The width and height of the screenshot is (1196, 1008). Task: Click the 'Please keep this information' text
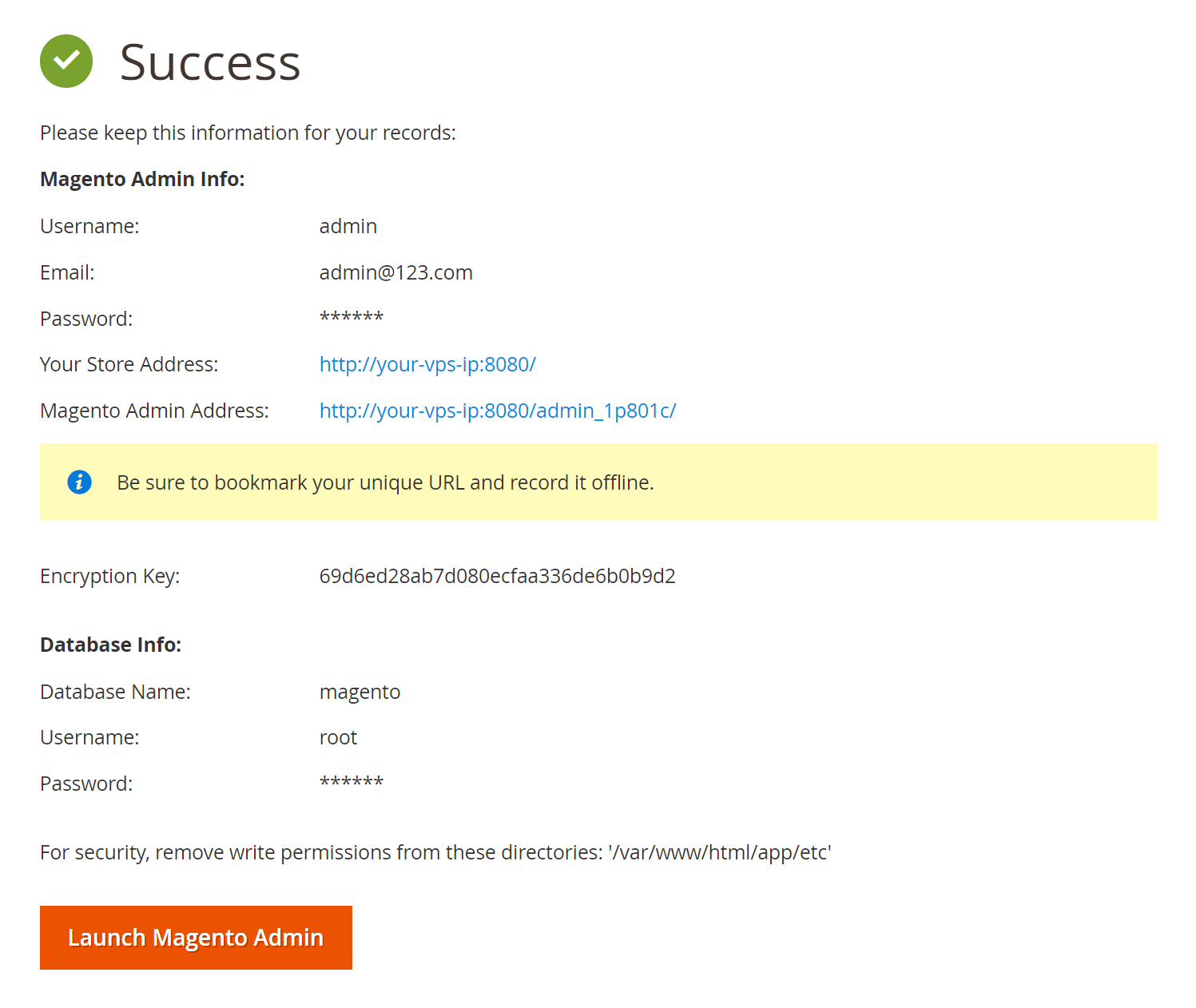click(248, 133)
